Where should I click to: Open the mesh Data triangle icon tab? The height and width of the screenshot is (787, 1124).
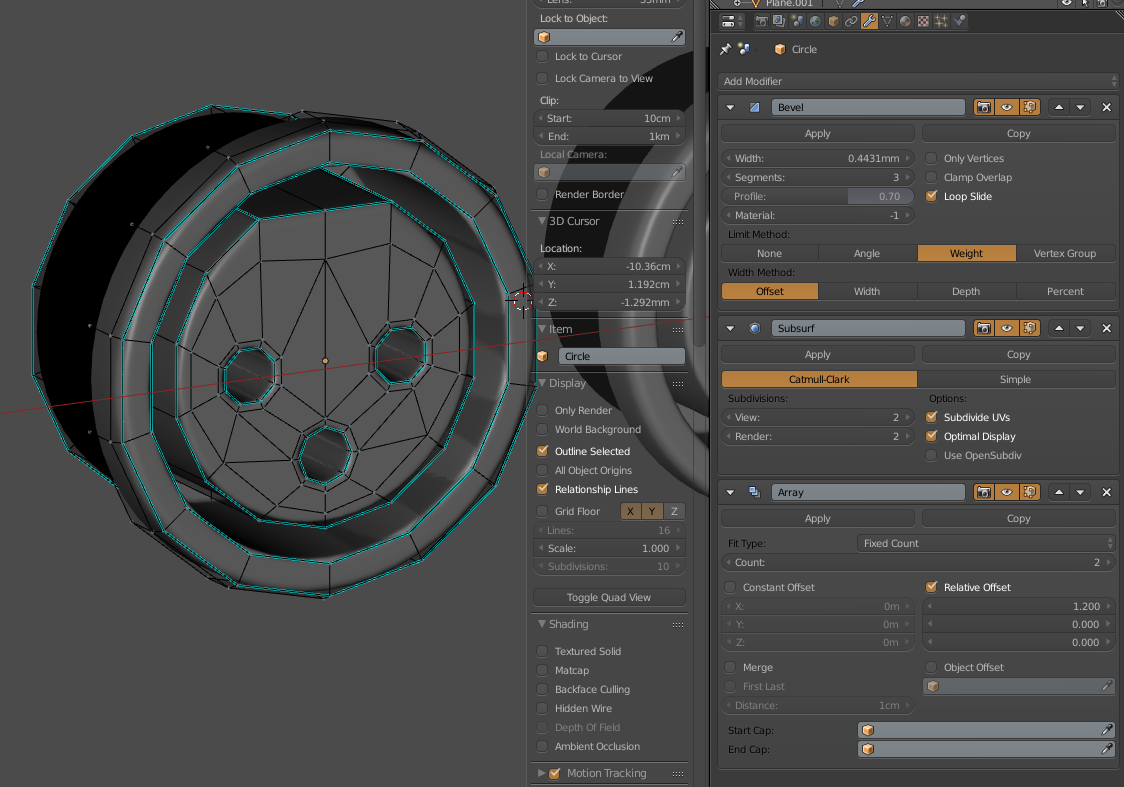pos(887,22)
